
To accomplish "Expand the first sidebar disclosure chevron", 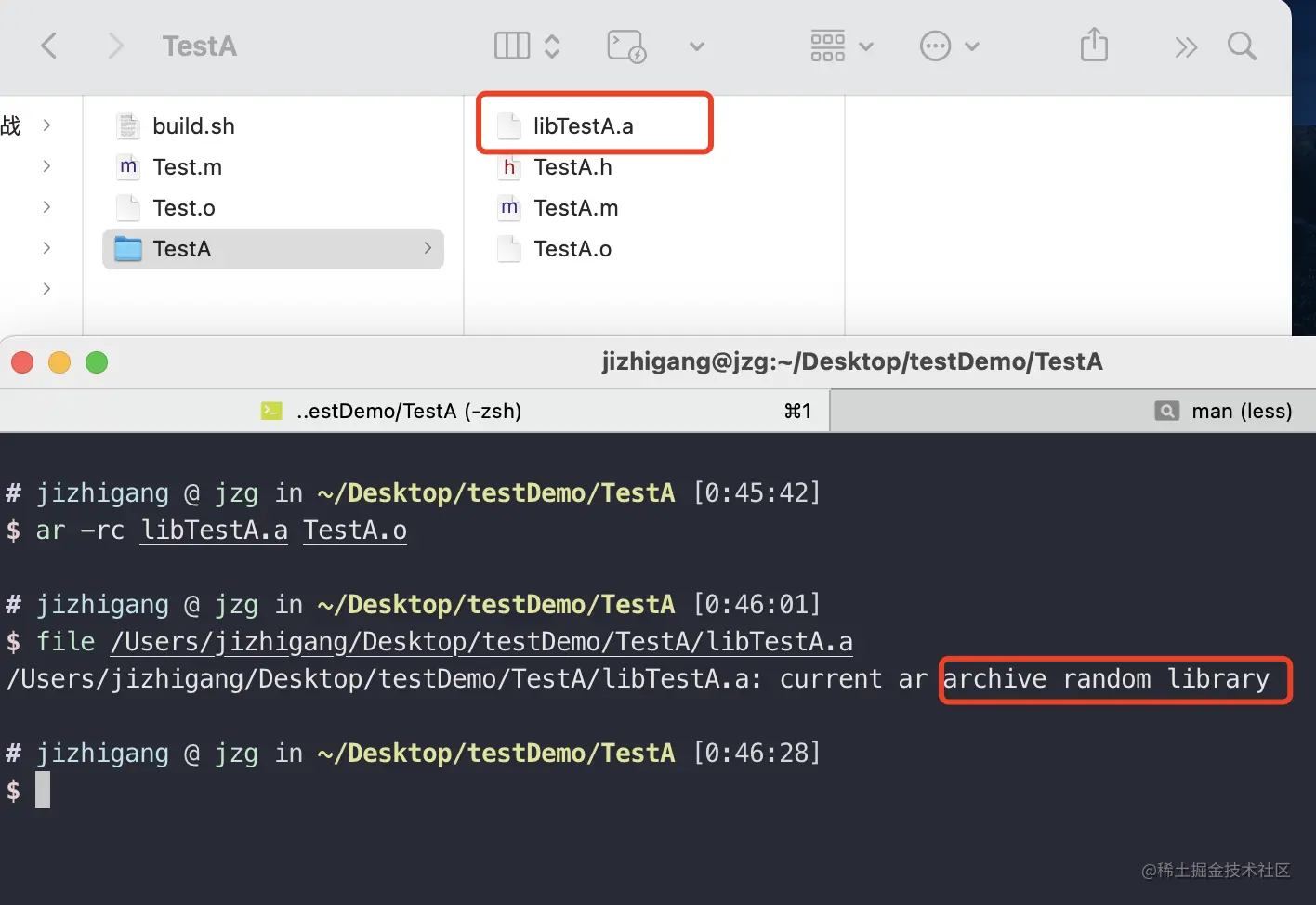I will pyautogui.click(x=46, y=125).
